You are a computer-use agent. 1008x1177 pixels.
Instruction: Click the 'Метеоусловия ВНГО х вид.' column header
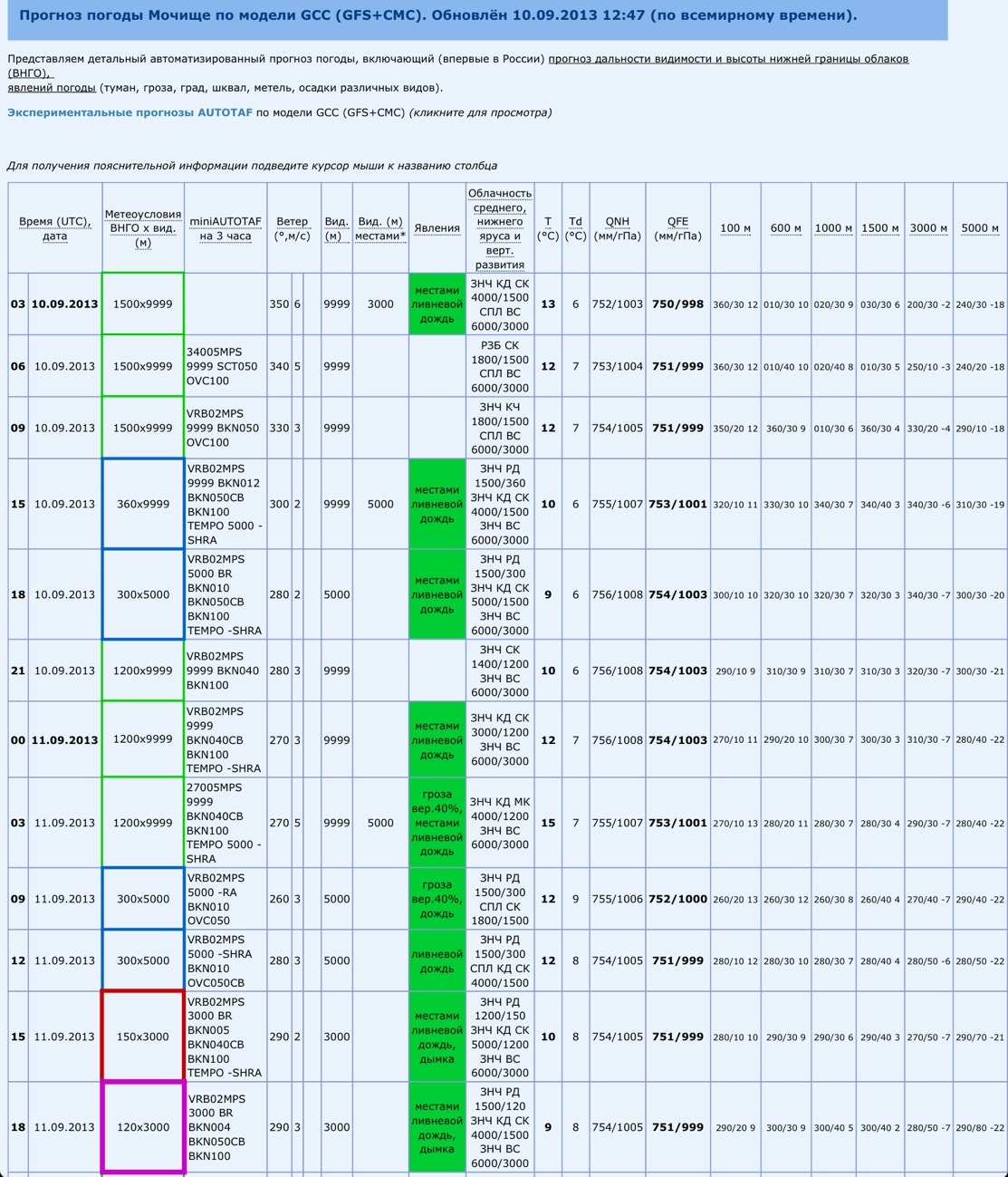click(143, 228)
